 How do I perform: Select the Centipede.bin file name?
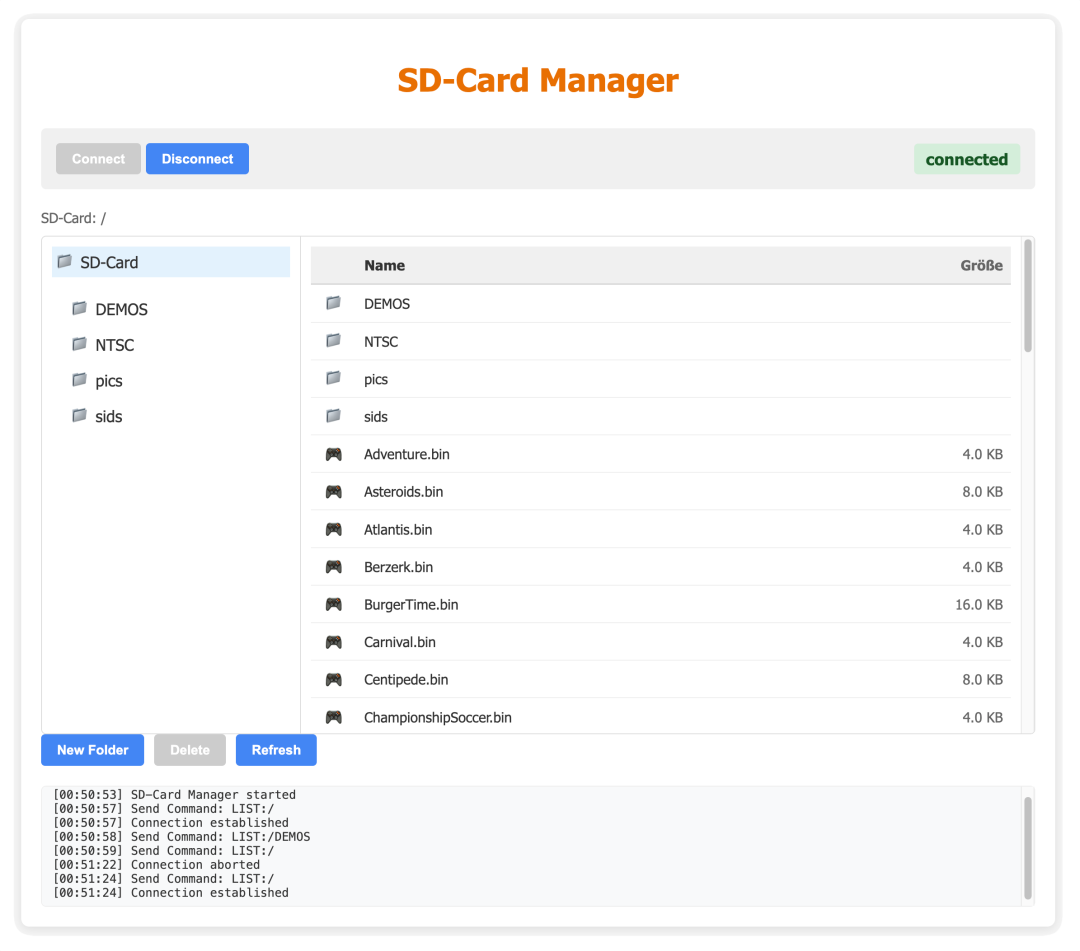click(406, 680)
